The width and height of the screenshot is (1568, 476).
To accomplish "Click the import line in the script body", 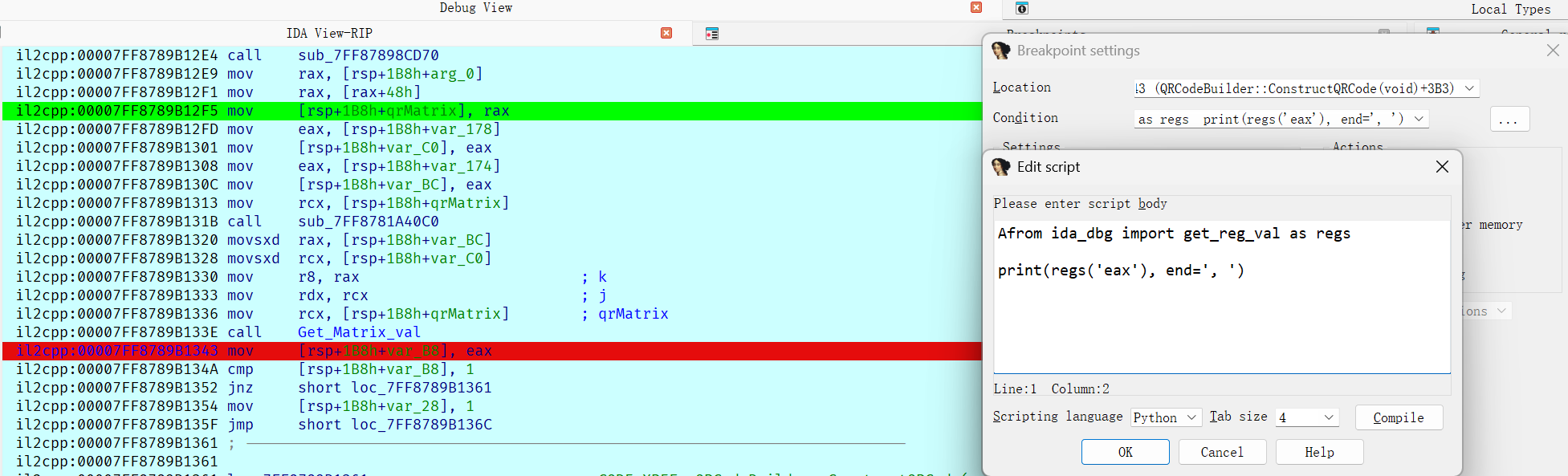I will tap(1174, 234).
